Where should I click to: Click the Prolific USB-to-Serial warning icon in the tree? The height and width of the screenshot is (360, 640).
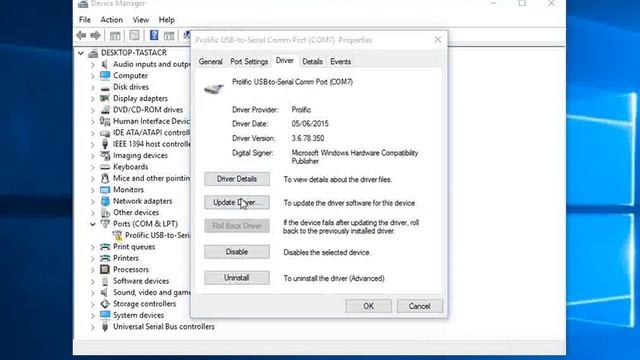(x=118, y=236)
